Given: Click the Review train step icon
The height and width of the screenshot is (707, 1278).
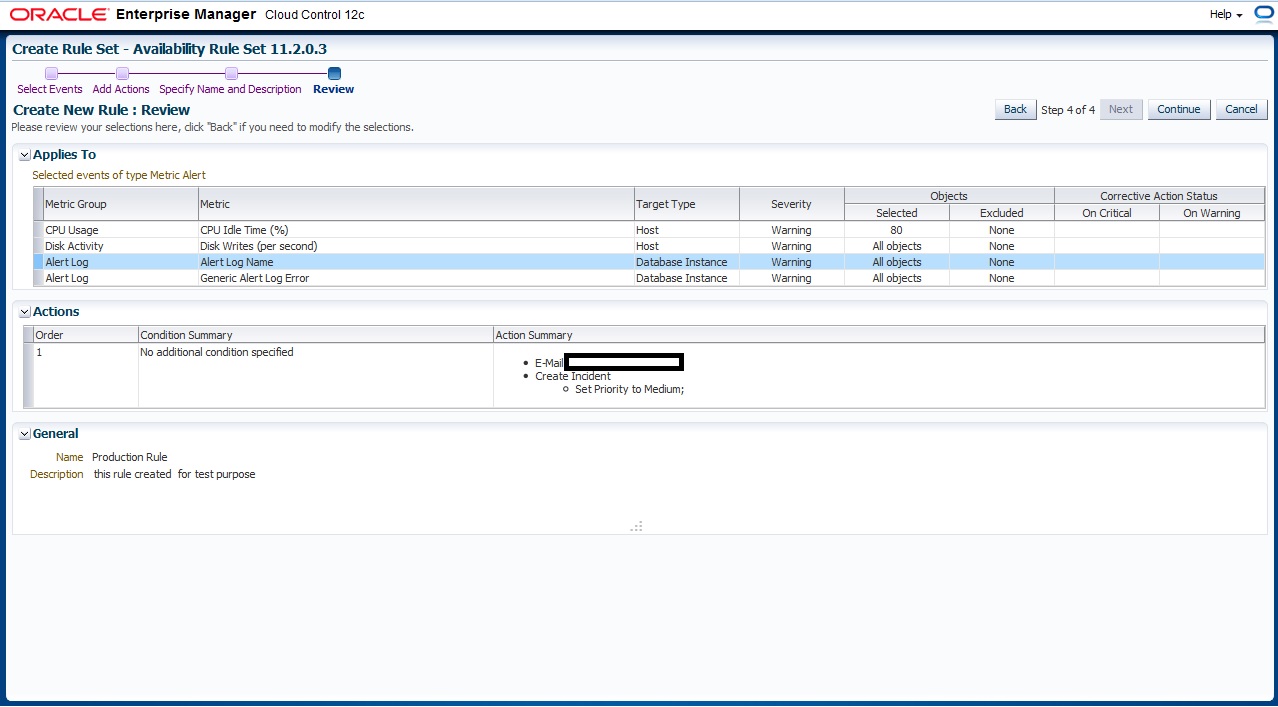Looking at the screenshot, I should 334,73.
